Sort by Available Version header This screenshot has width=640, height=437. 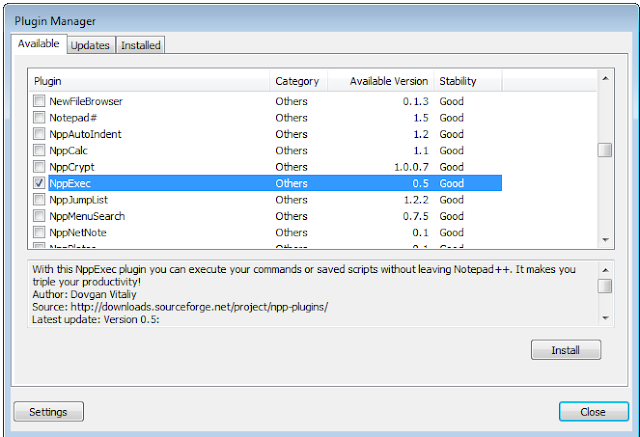tap(381, 81)
